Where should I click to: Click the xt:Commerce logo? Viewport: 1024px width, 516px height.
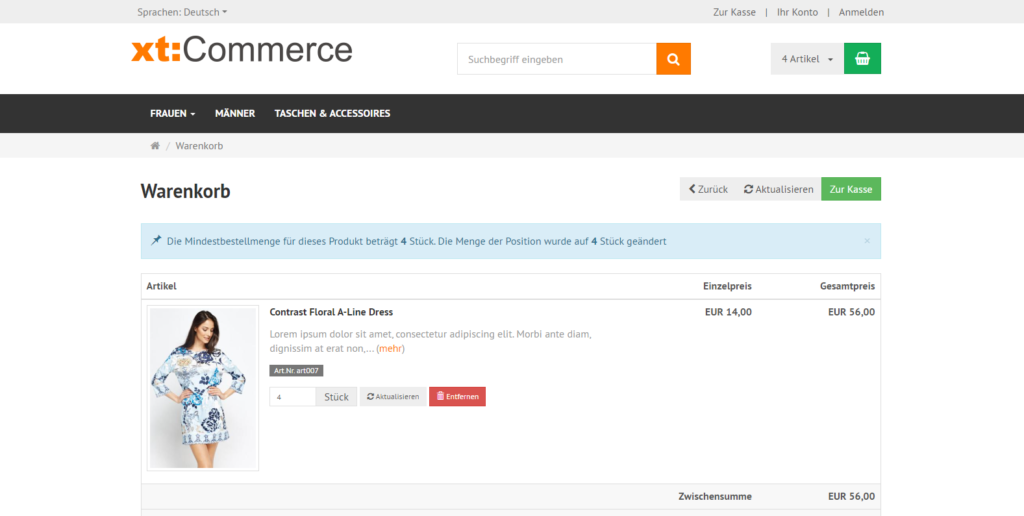point(242,50)
